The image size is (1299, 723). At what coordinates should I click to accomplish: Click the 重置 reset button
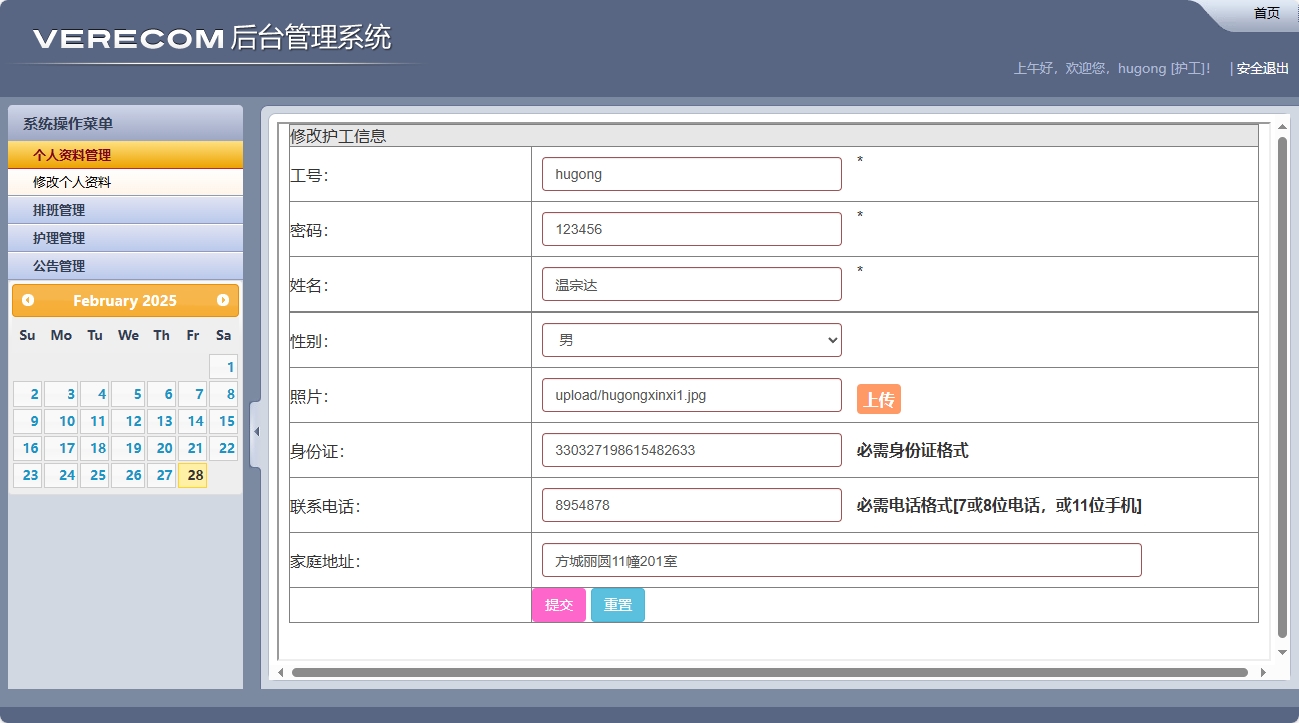(617, 604)
